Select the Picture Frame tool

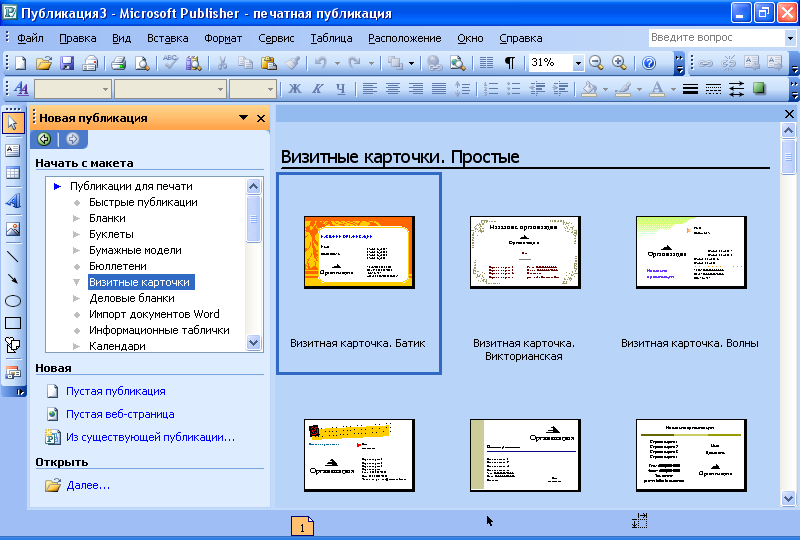point(13,229)
